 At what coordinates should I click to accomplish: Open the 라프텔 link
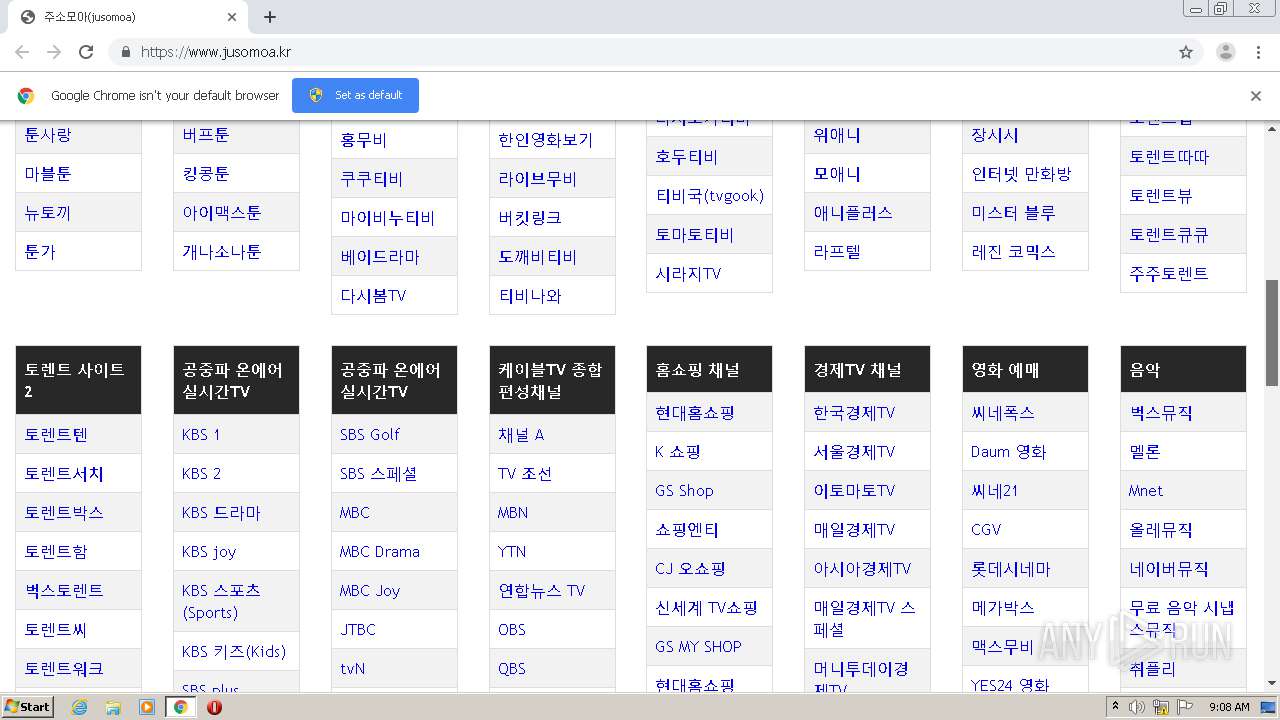(838, 252)
